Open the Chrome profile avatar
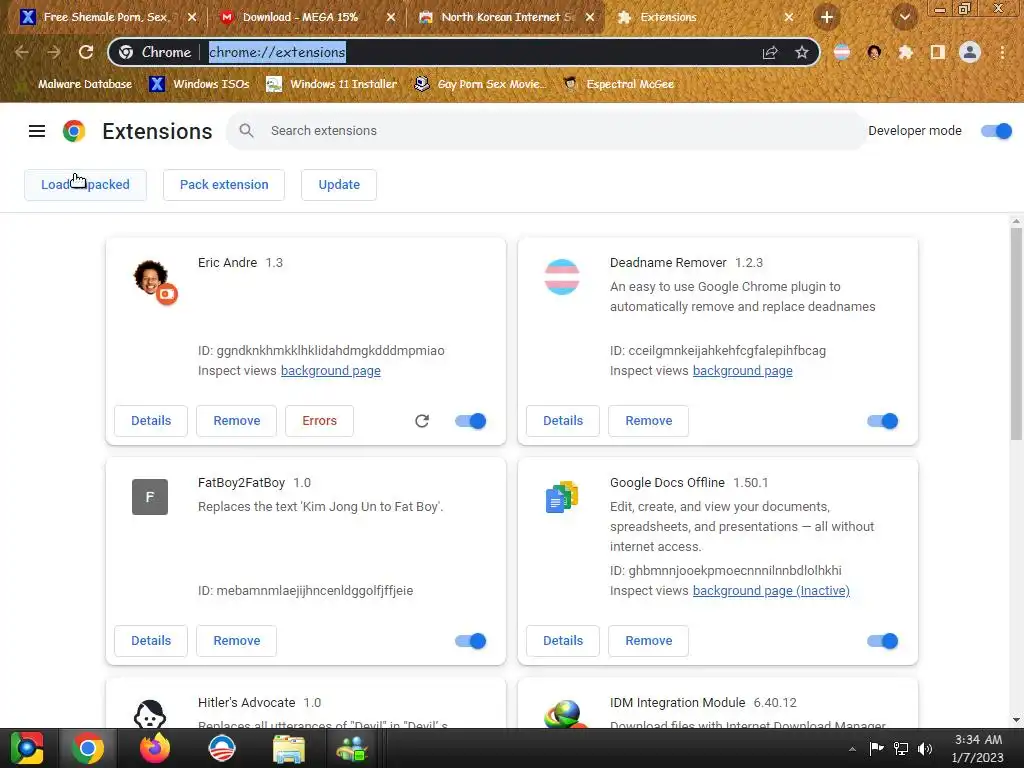 (970, 52)
